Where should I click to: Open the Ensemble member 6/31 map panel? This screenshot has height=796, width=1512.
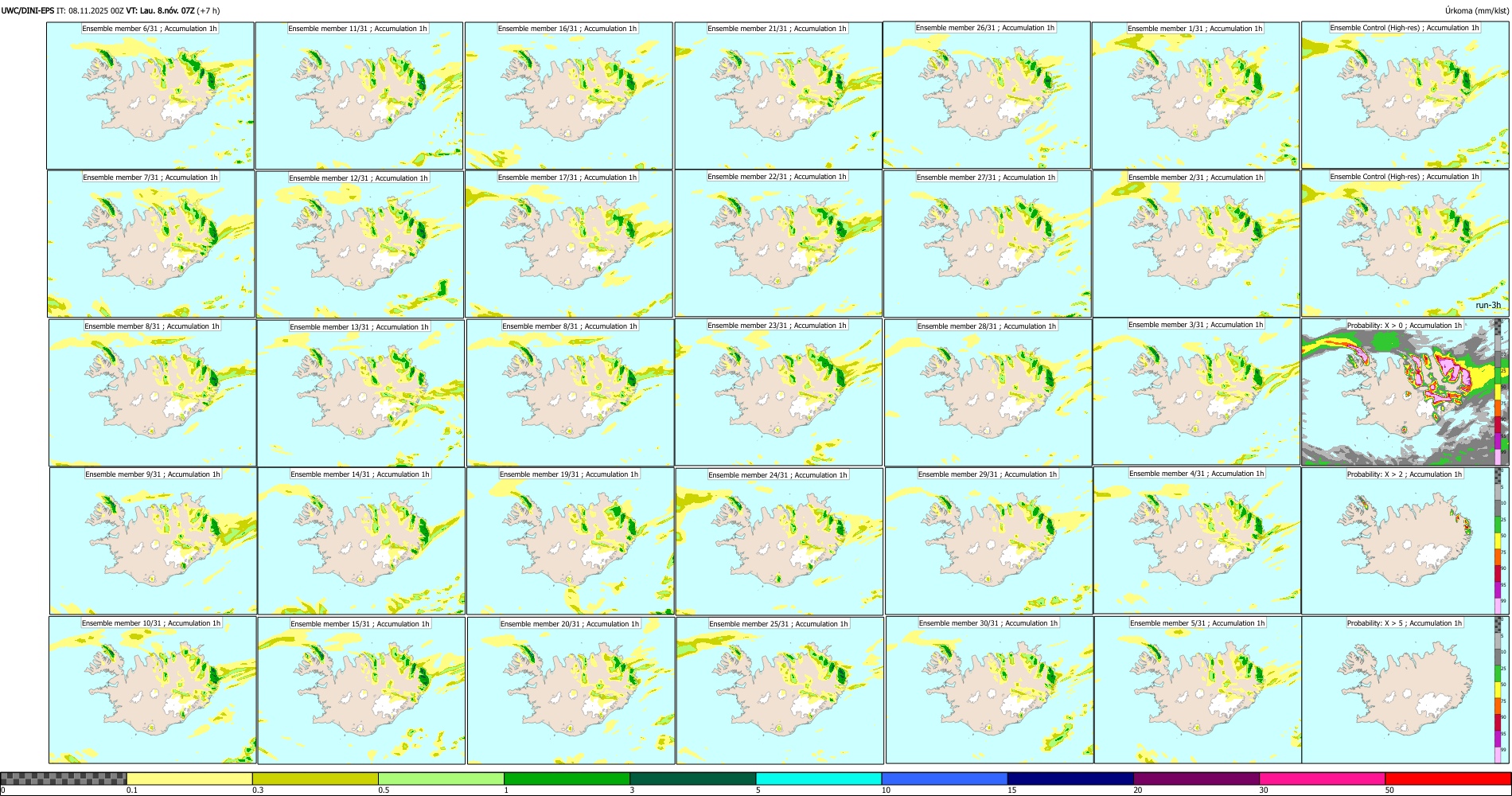[150, 96]
